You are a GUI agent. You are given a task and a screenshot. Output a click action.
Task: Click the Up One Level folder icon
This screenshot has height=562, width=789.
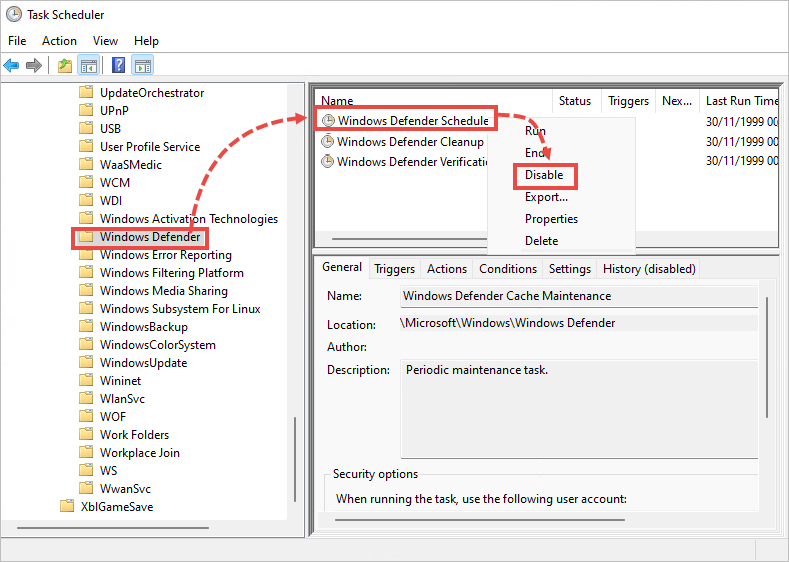tap(65, 65)
